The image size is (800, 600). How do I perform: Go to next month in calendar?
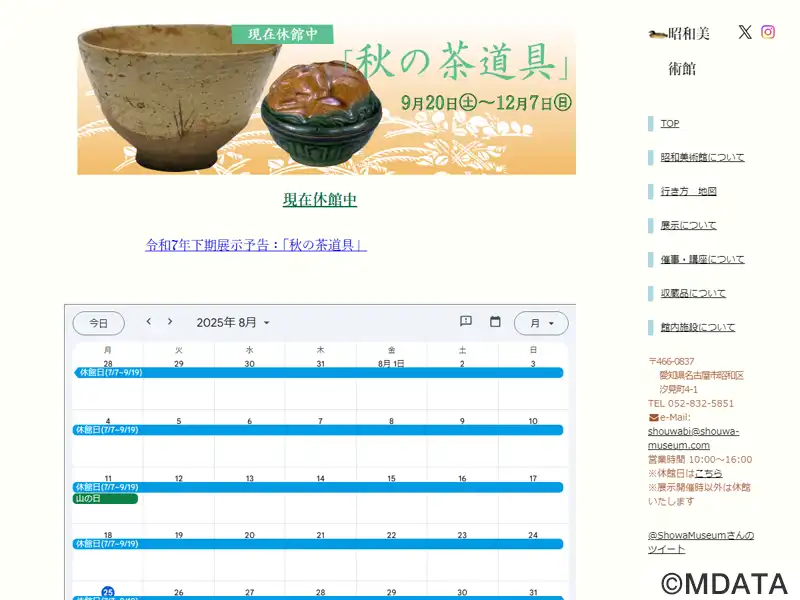(x=170, y=321)
